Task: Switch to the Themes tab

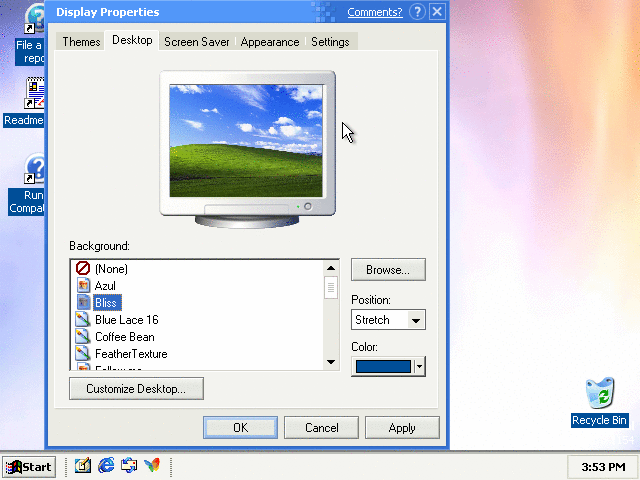Action: (x=81, y=42)
